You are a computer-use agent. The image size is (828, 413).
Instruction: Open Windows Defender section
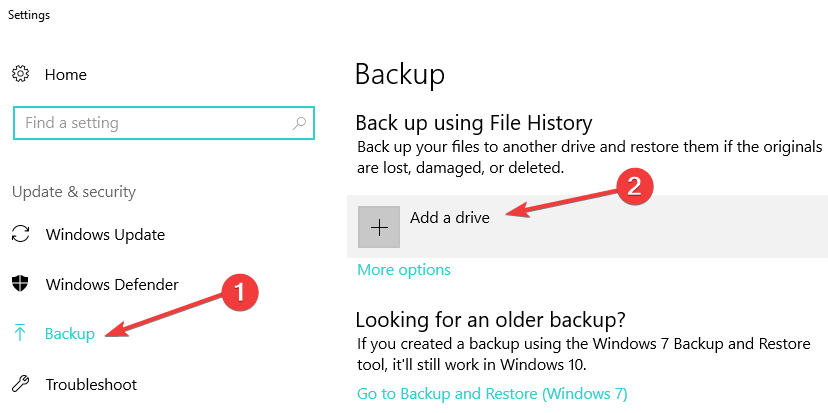tap(112, 285)
